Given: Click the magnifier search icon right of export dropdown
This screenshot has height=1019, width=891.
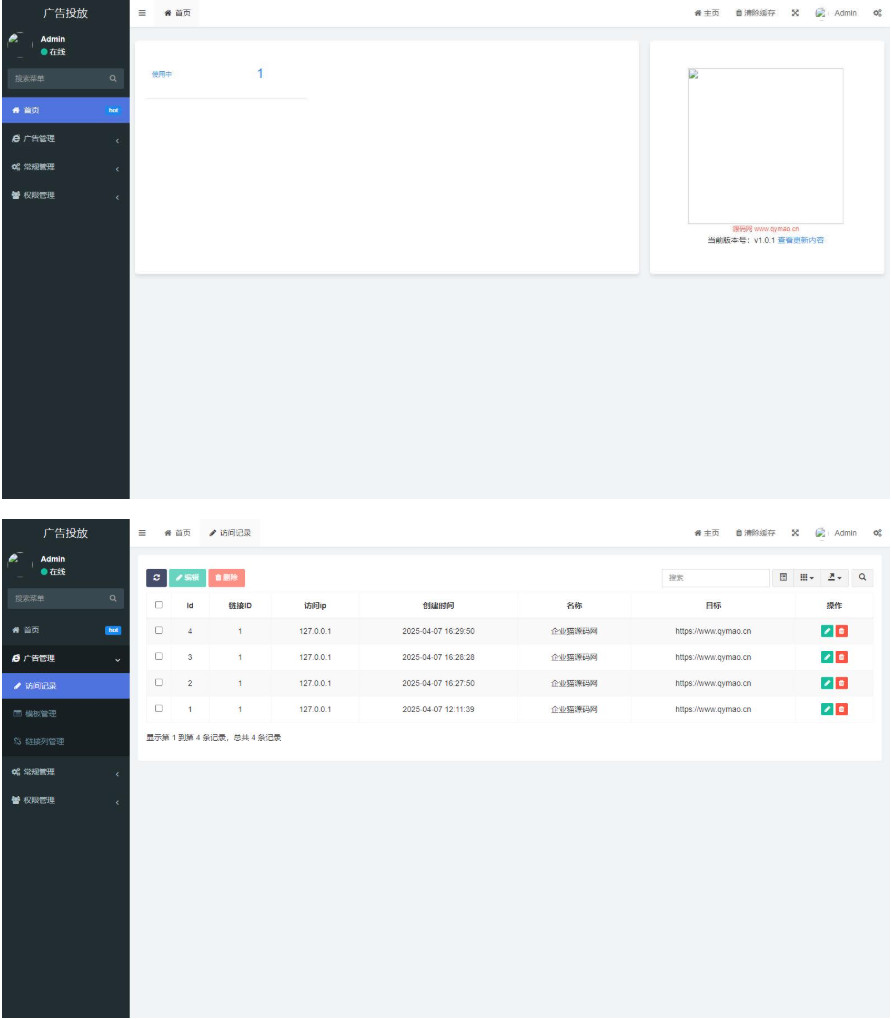Looking at the screenshot, I should (x=862, y=577).
